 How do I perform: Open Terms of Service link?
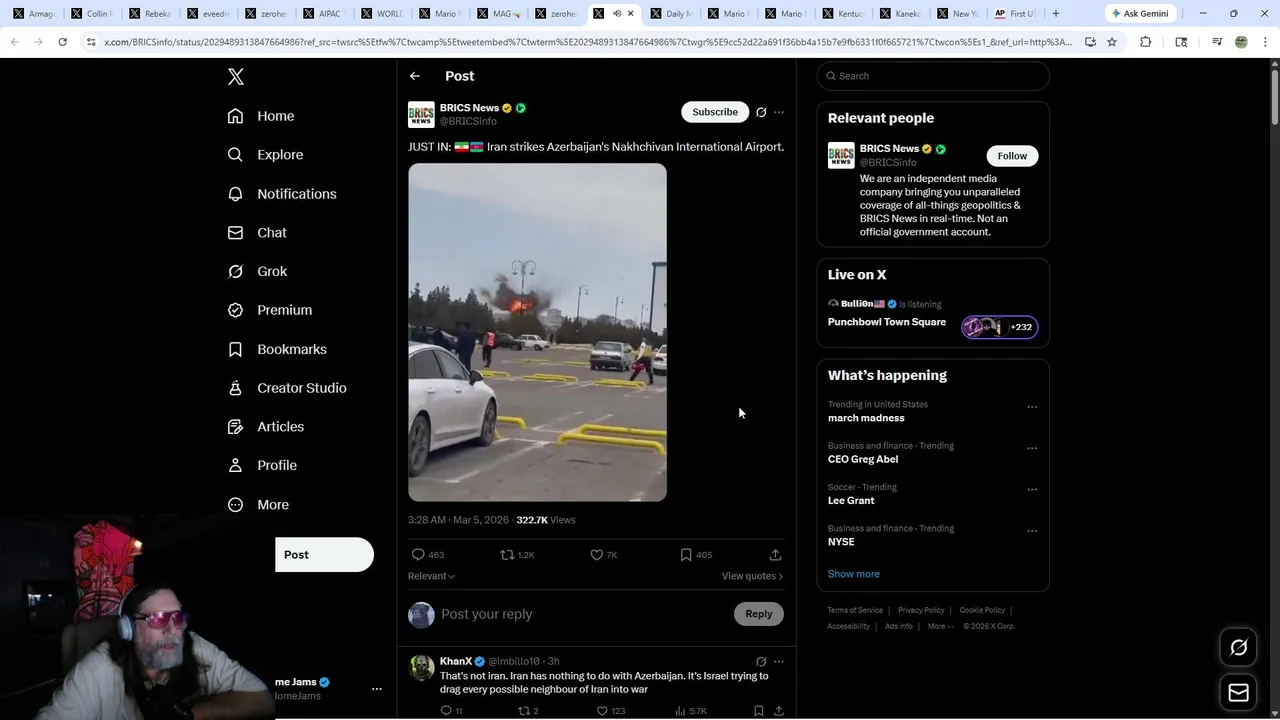point(855,610)
